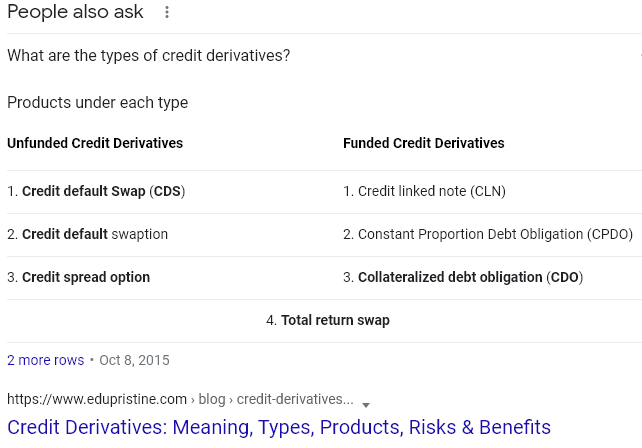Click the 'Unfunded Credit Derivatives' column header
This screenshot has width=642, height=448.
(x=95, y=143)
